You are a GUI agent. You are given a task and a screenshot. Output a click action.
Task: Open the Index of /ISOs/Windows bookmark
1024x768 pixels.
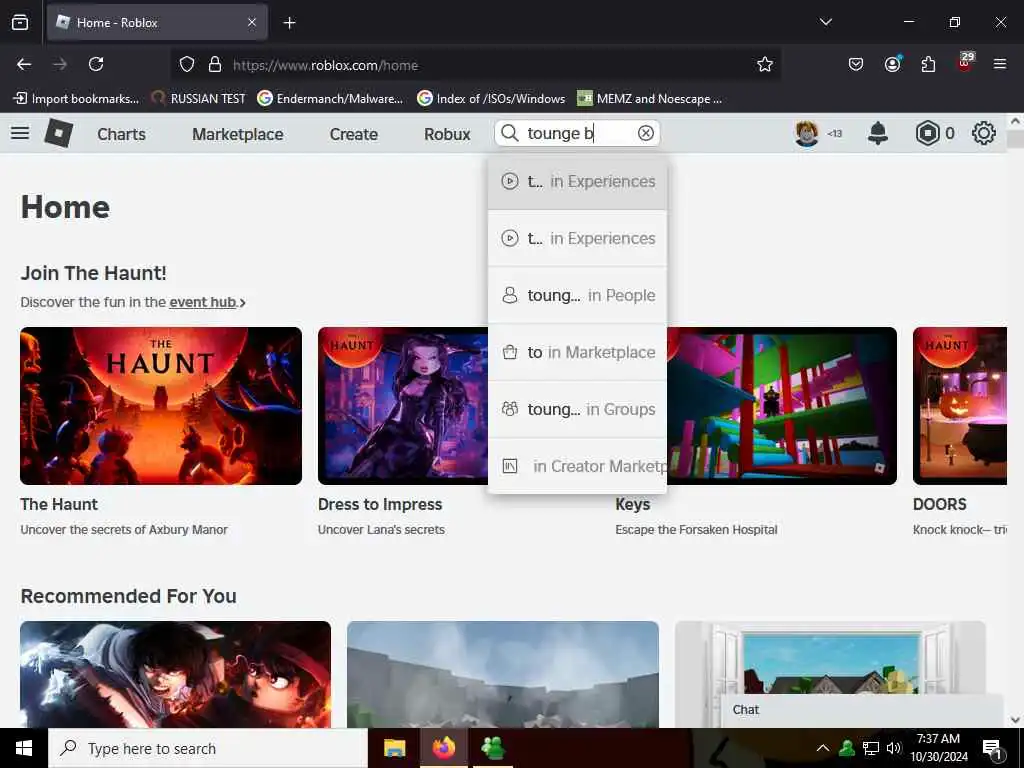491,99
